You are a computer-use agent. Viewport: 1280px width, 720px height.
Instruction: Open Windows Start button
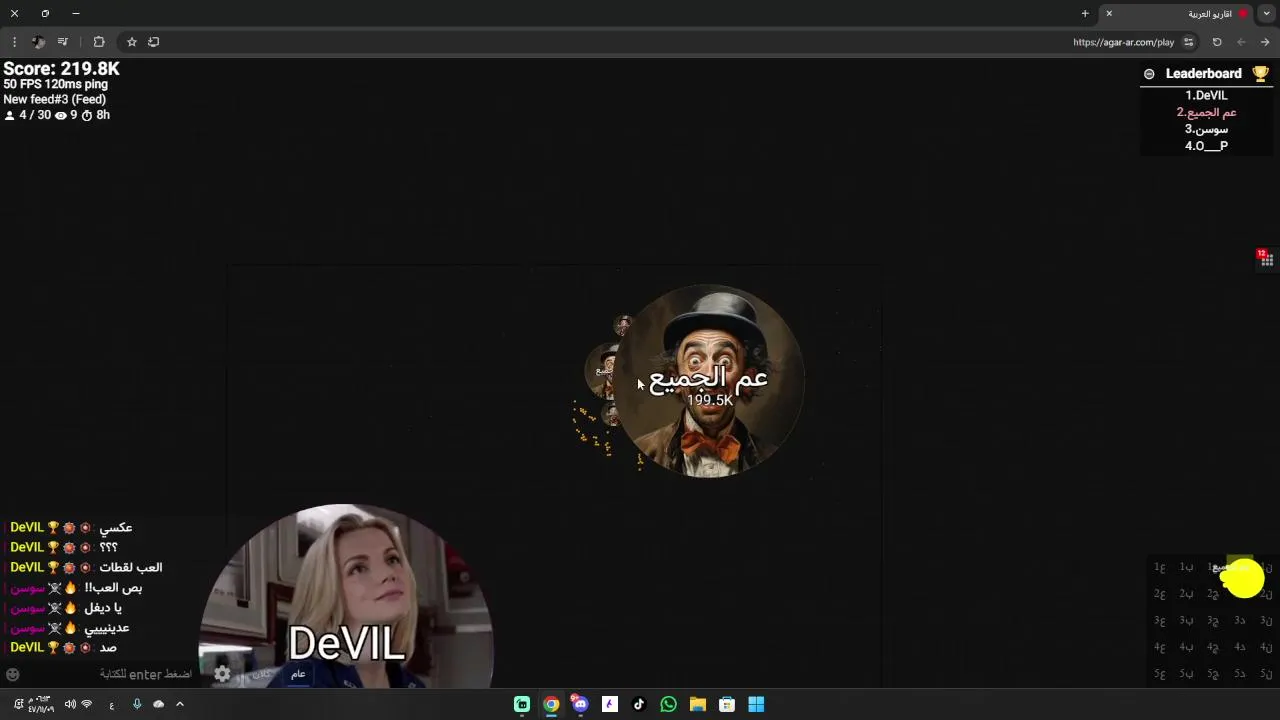coord(756,705)
